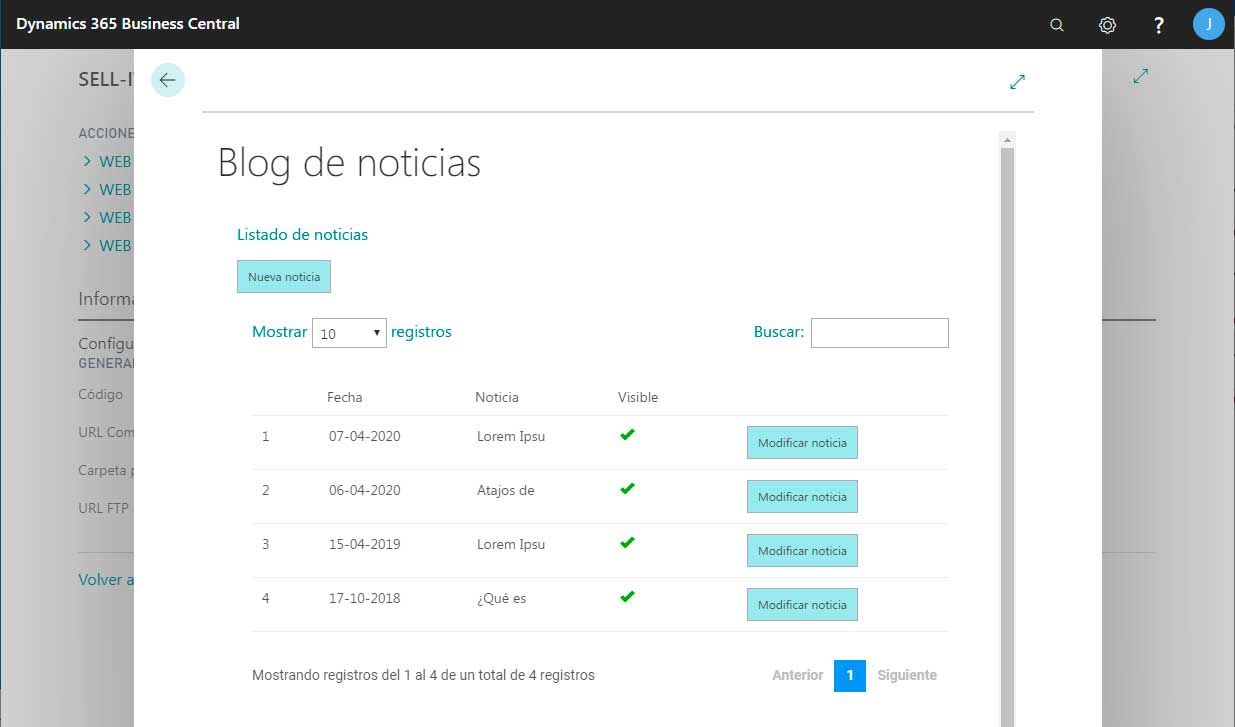Open the search magnifier in top bar
This screenshot has width=1235, height=727.
(x=1057, y=25)
